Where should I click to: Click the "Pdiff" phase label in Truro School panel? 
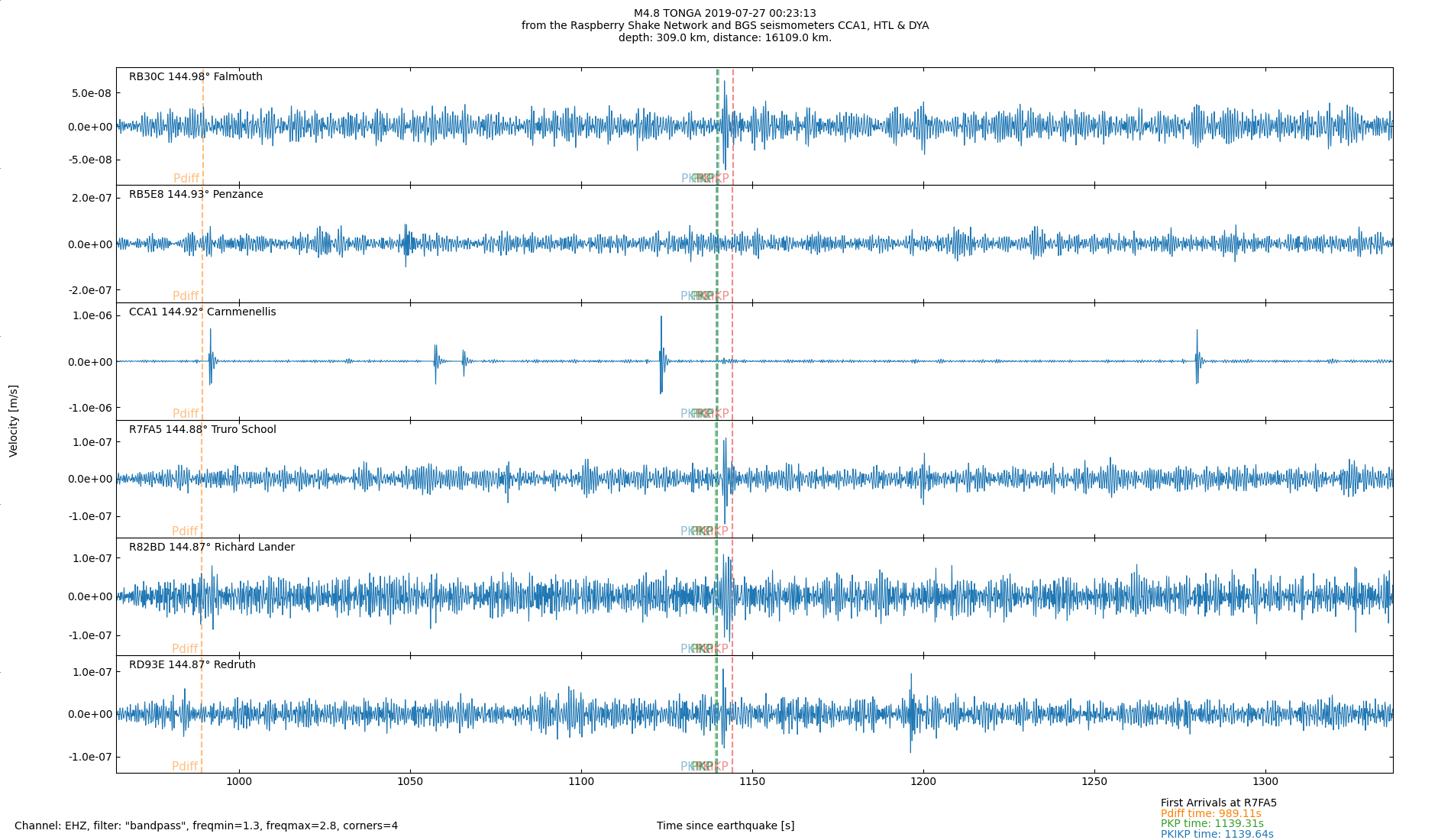[185, 531]
